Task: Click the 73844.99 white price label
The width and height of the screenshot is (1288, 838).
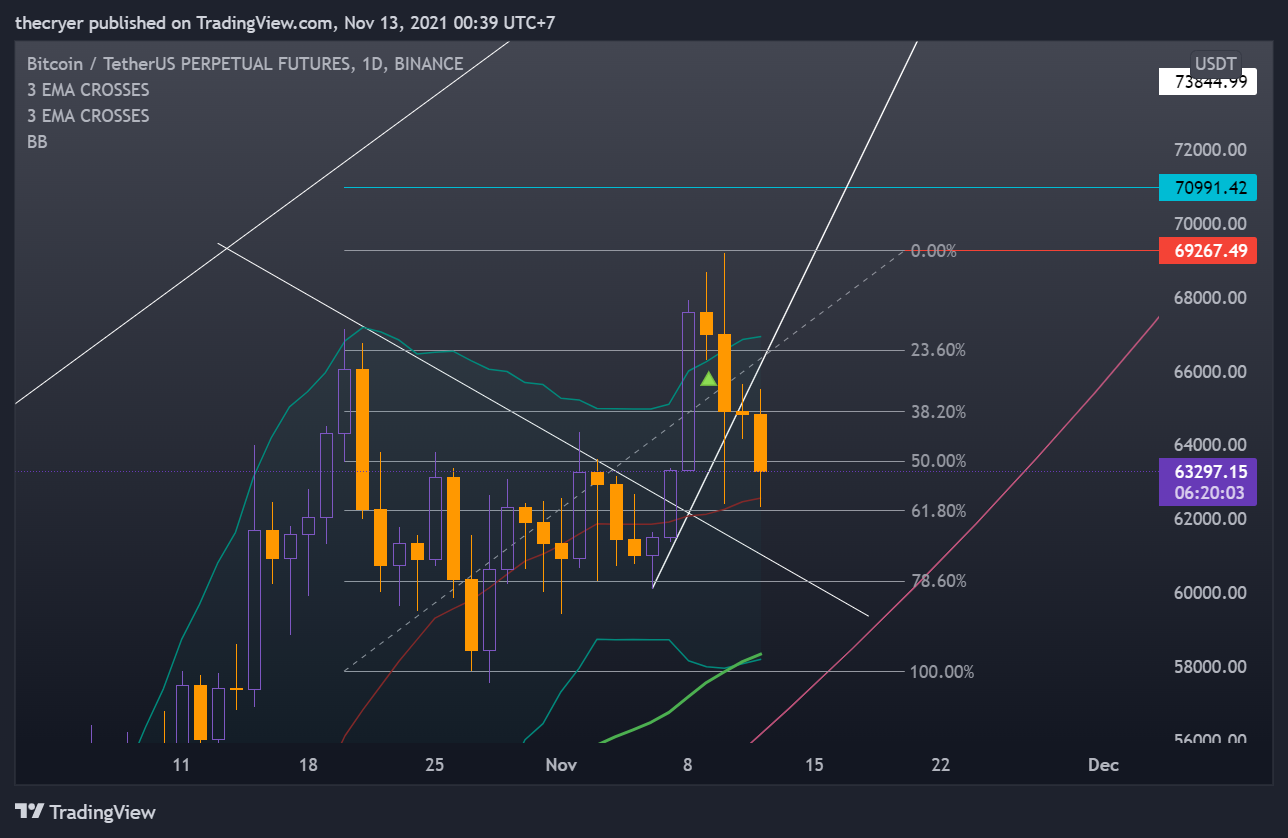Action: tap(1207, 82)
